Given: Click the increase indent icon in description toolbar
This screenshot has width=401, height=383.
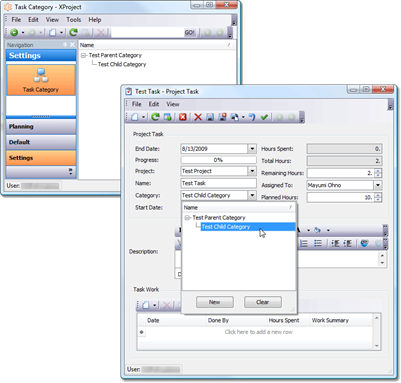Looking at the screenshot, I should click(x=348, y=244).
